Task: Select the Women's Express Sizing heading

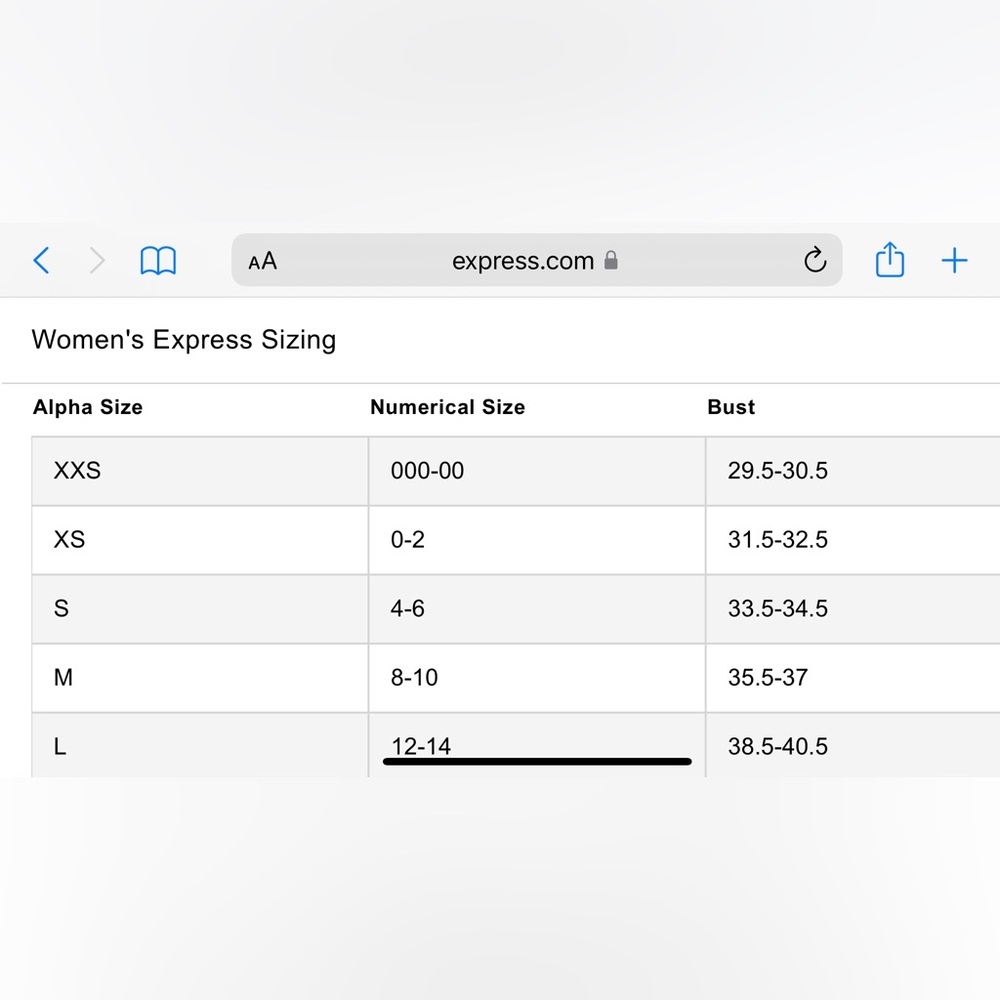Action: [184, 339]
